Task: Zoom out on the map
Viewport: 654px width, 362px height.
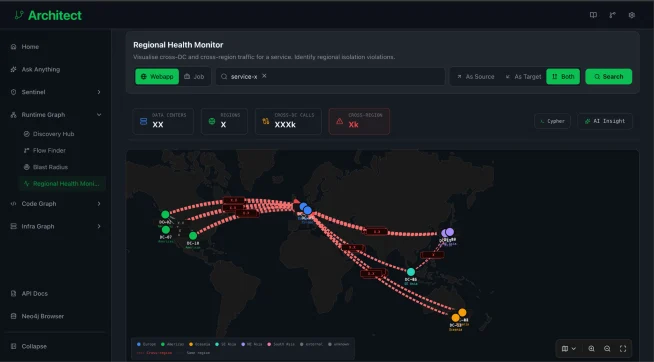Action: point(607,349)
